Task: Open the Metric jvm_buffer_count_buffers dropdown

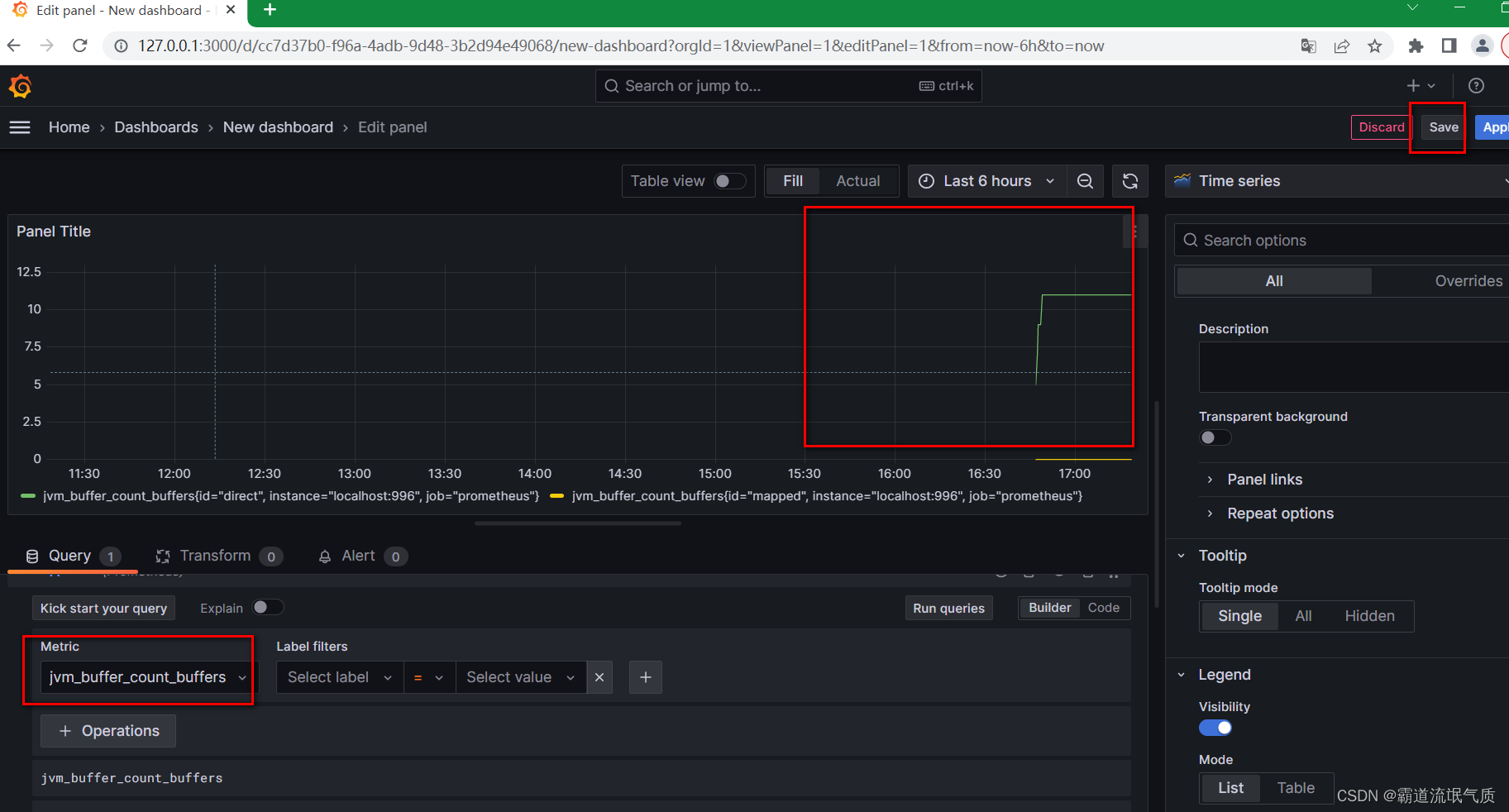Action: click(x=148, y=677)
